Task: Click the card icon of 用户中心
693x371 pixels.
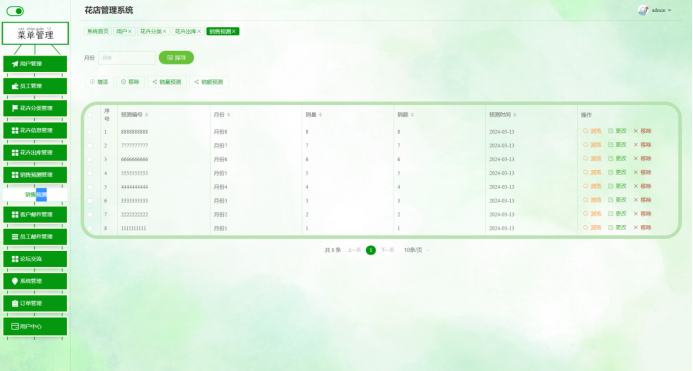Action: click(x=15, y=326)
